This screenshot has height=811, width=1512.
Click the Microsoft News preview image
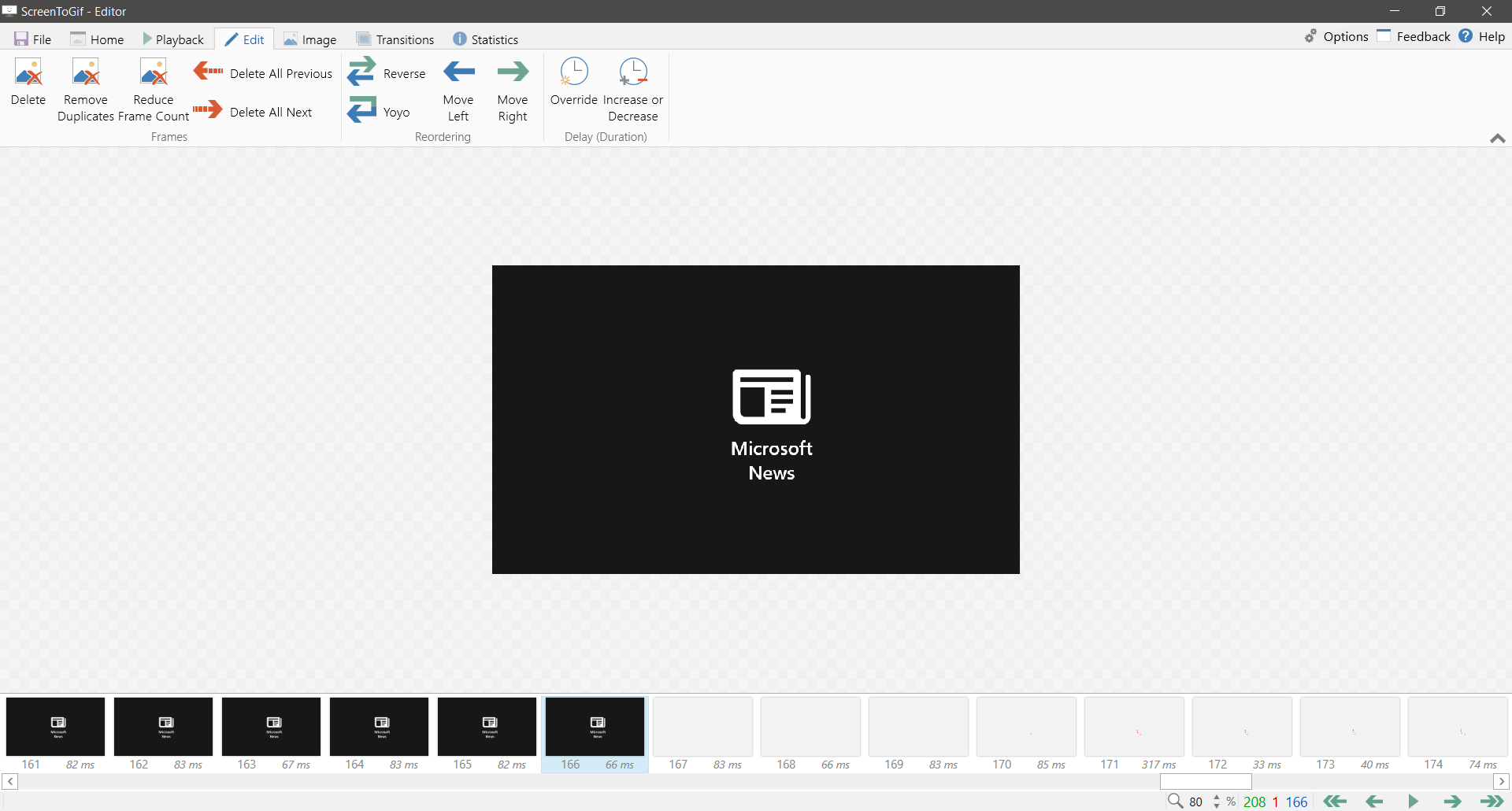point(756,420)
